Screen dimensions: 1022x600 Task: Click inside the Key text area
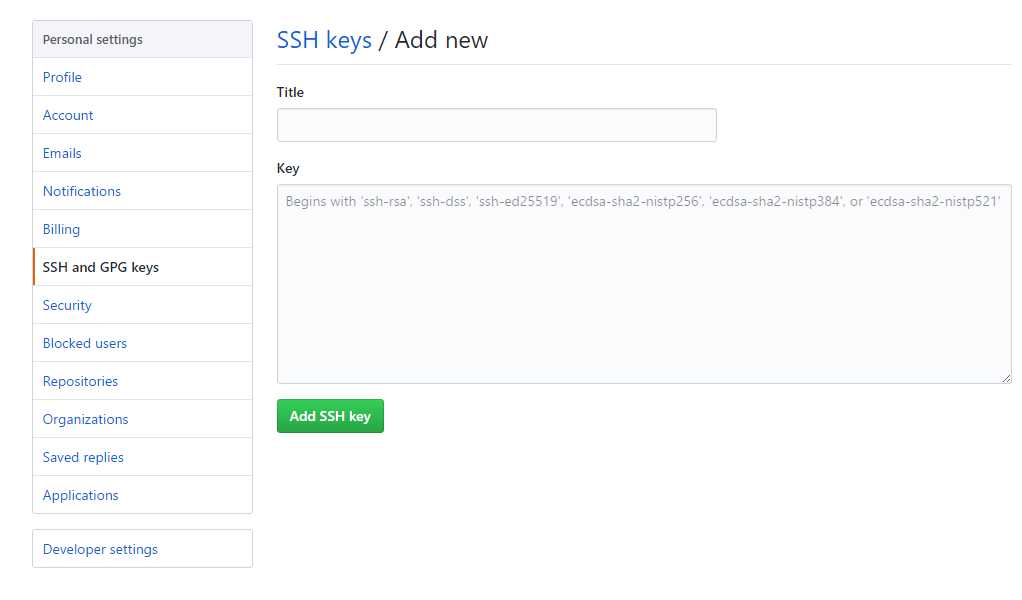(644, 284)
